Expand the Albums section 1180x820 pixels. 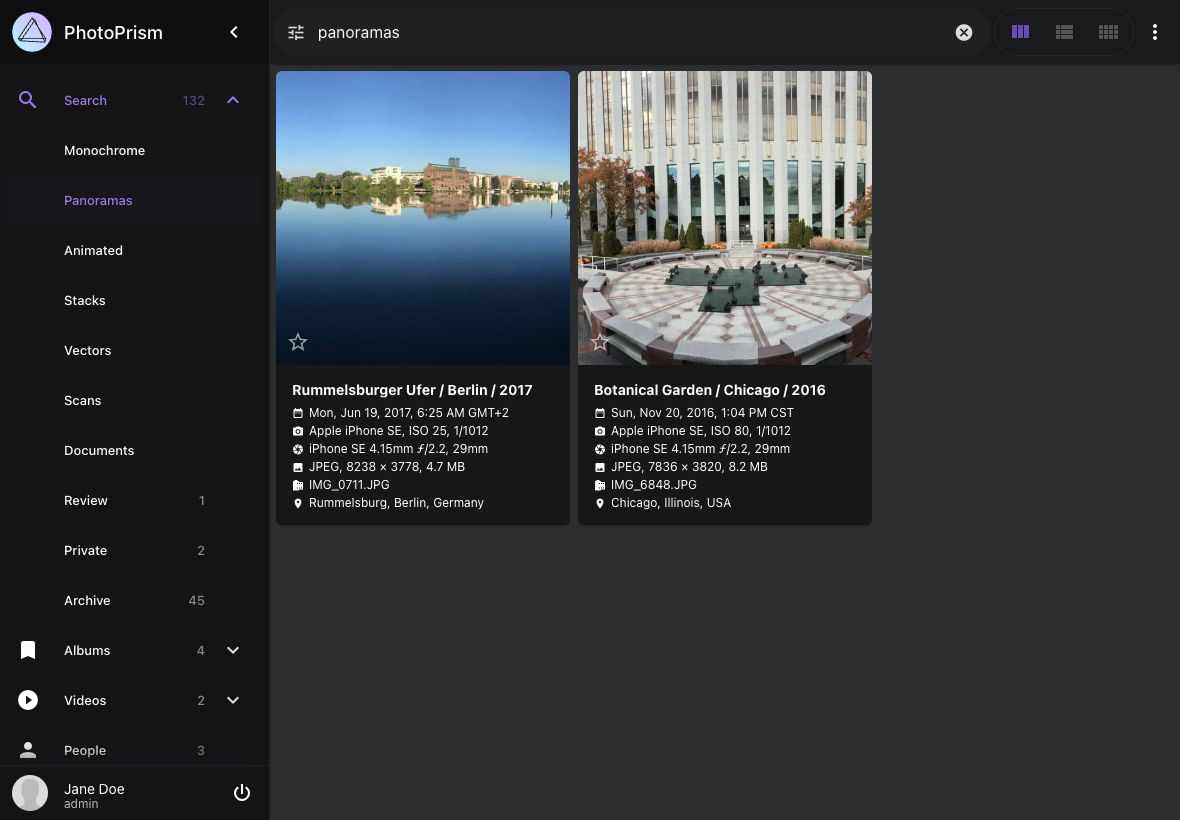click(233, 650)
